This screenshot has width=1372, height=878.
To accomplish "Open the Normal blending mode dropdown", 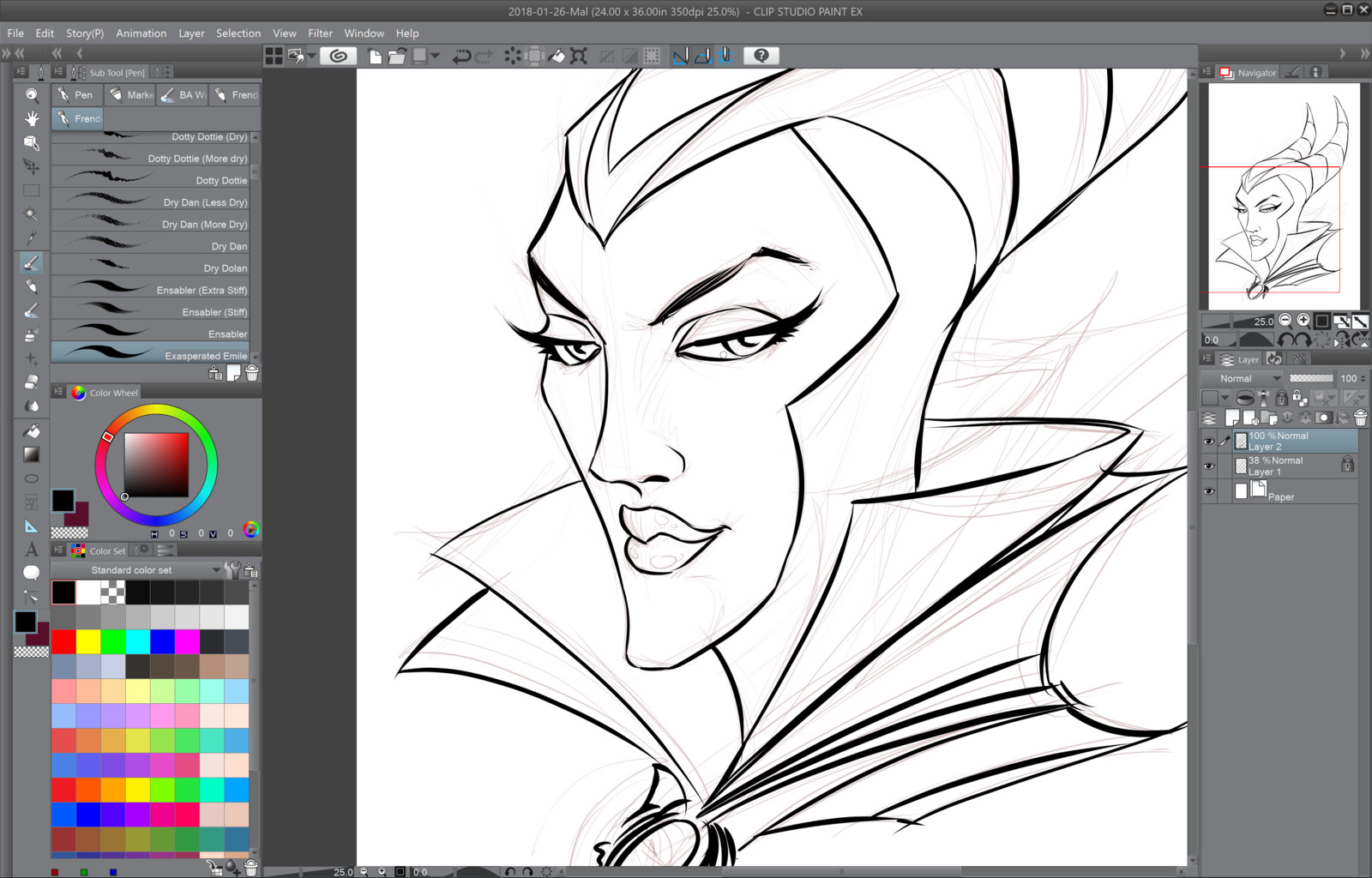I will [x=1242, y=378].
